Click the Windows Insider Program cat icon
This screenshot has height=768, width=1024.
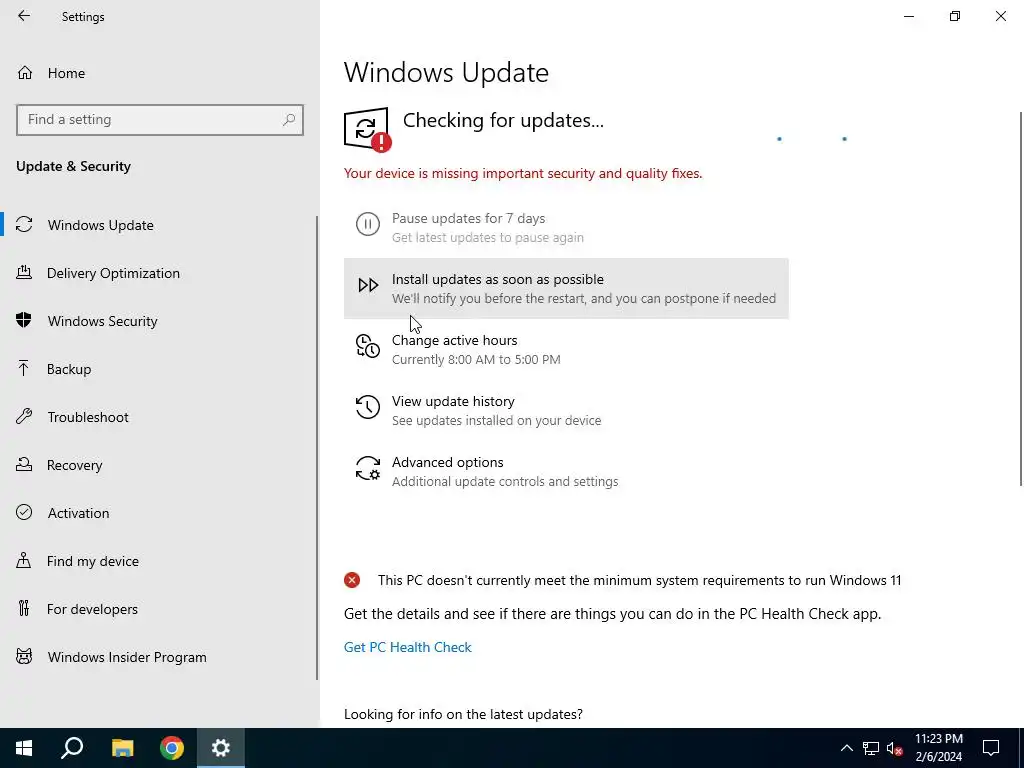pos(24,656)
